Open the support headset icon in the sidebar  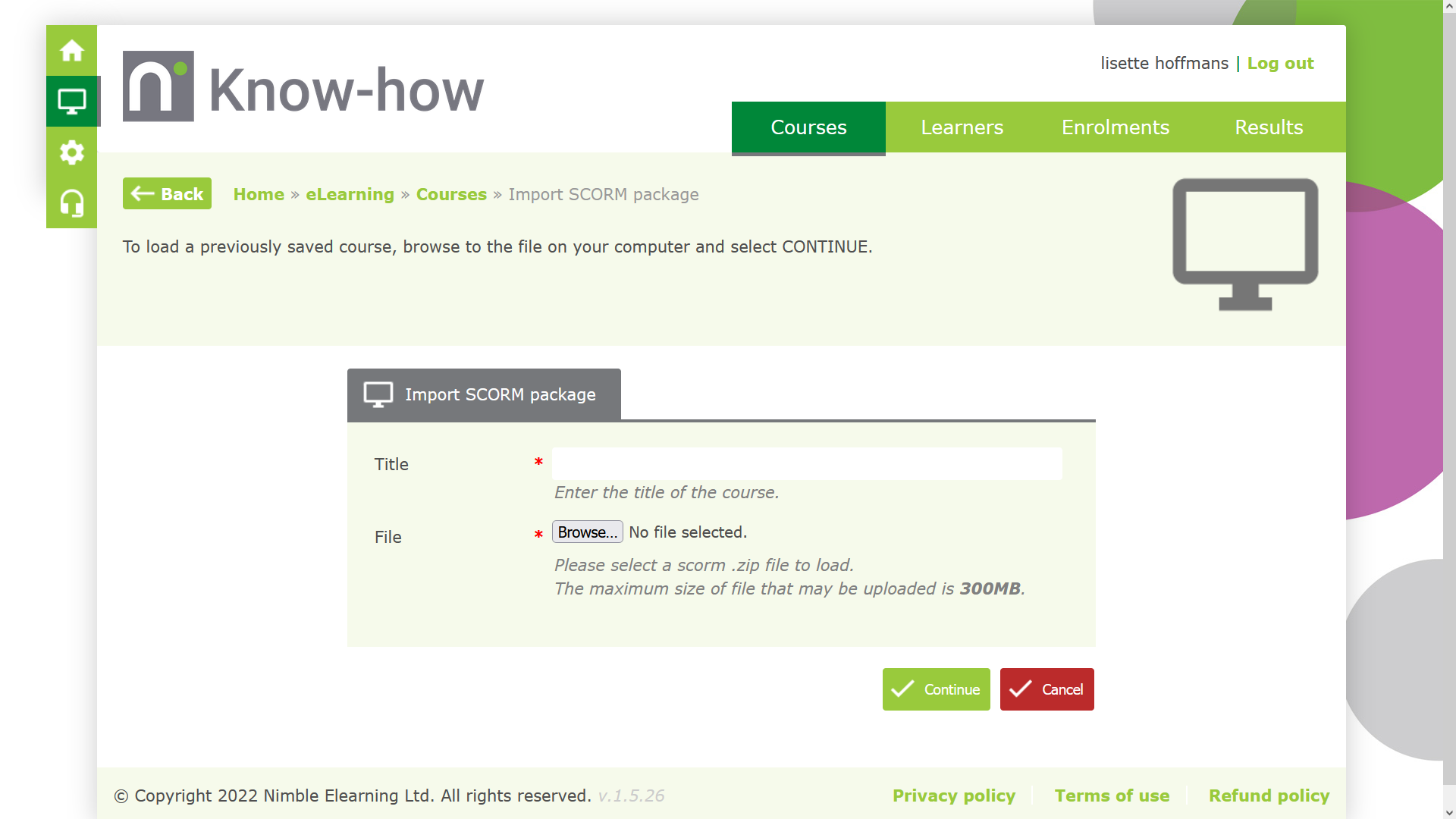click(x=72, y=203)
